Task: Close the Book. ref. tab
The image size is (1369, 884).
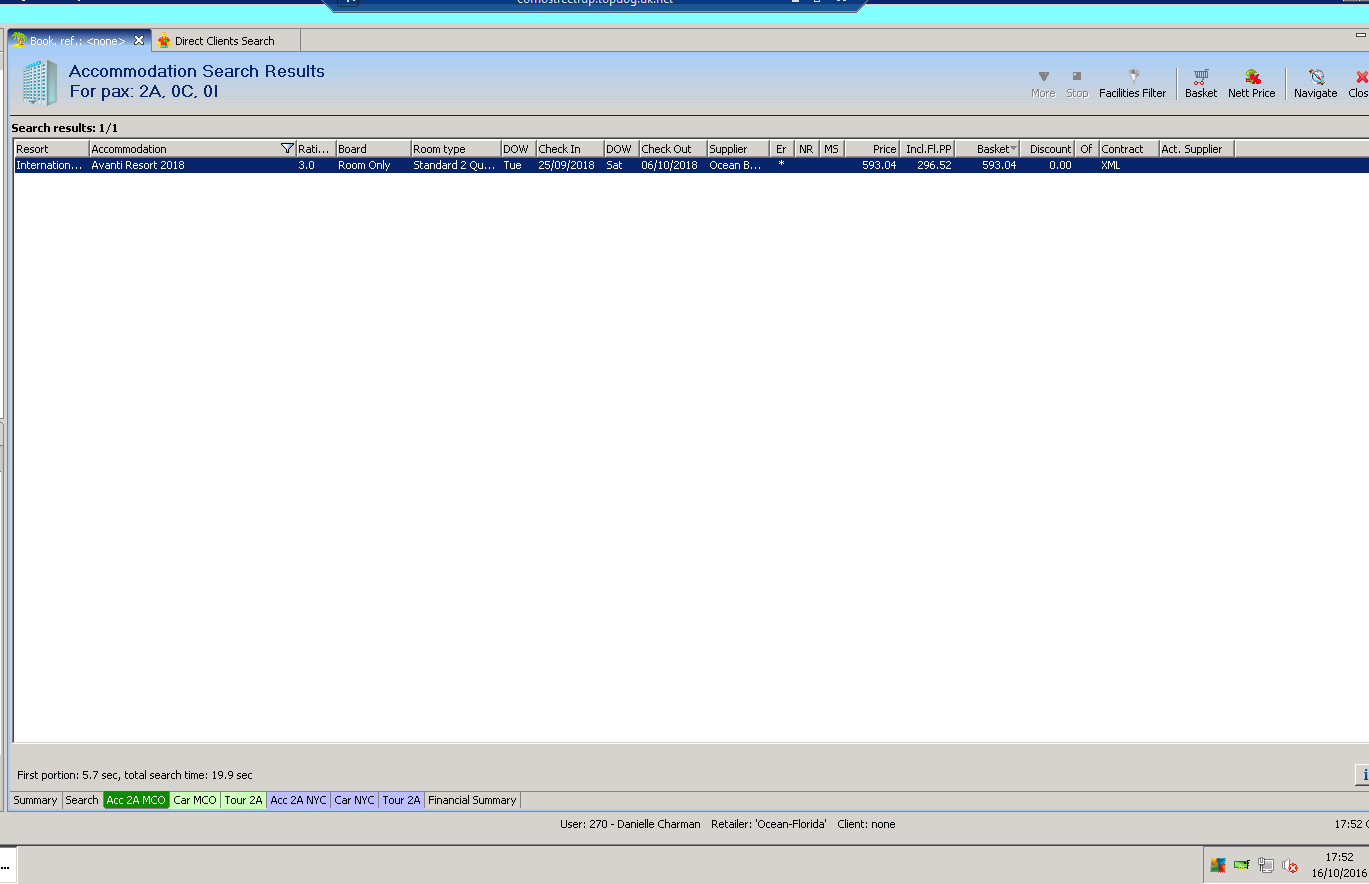Action: click(139, 41)
